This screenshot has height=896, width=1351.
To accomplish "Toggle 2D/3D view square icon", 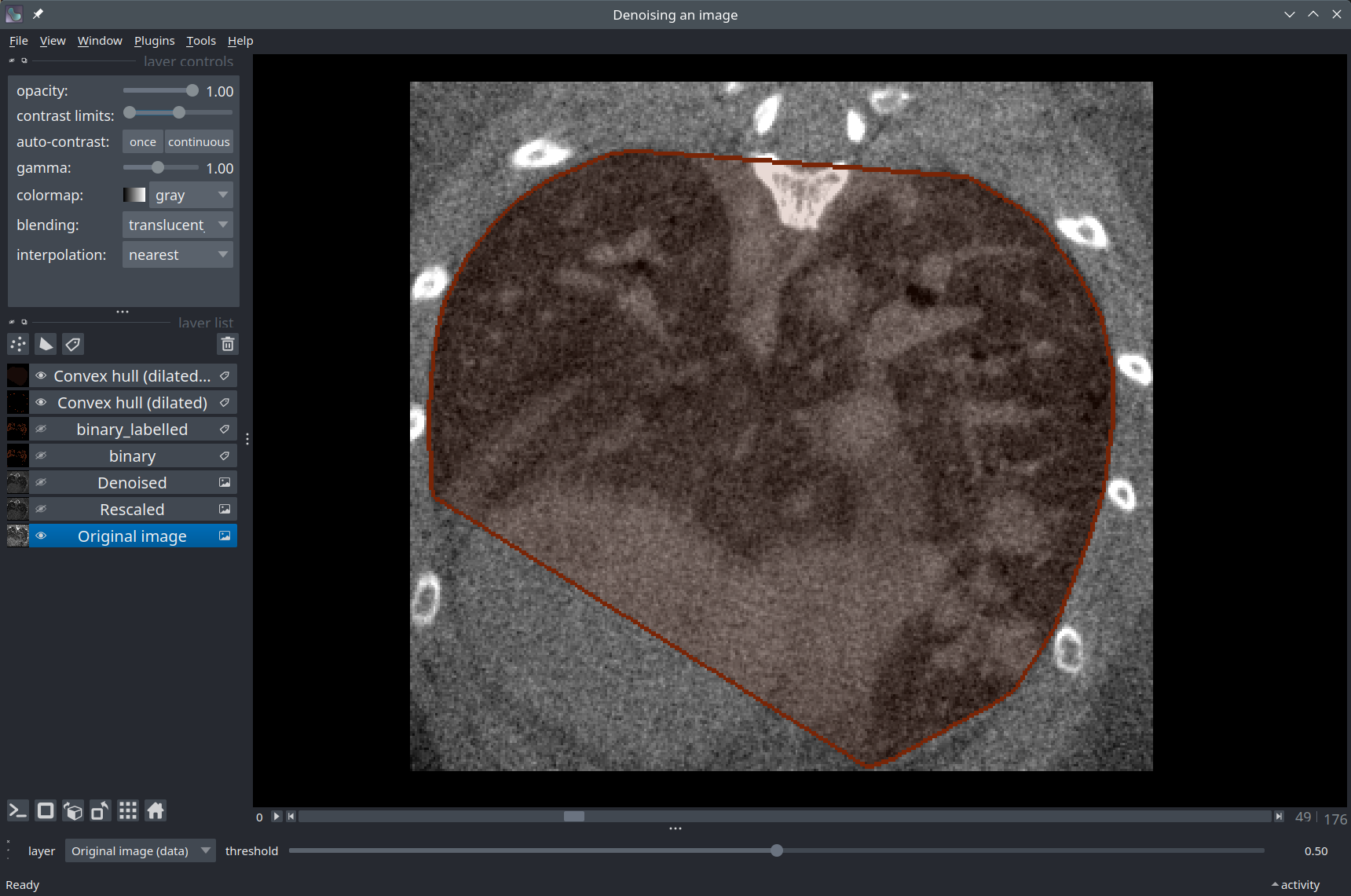I will click(46, 810).
